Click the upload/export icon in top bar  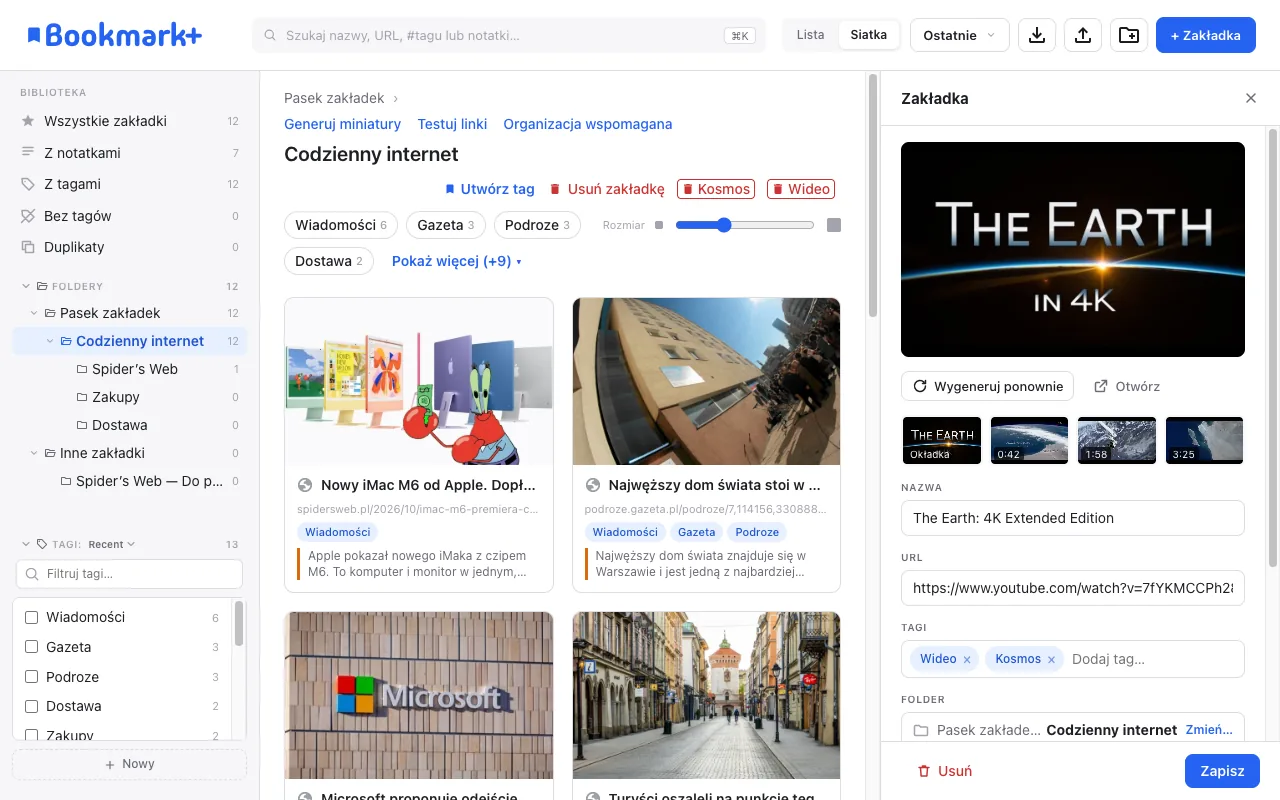tap(1083, 35)
